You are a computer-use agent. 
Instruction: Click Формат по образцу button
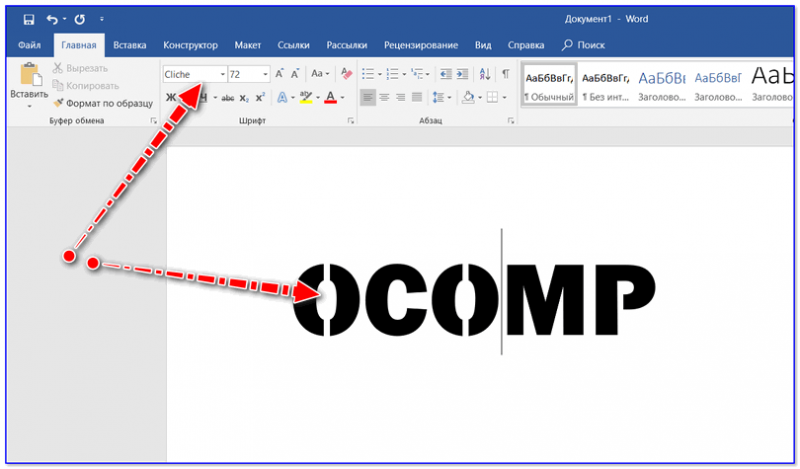(103, 103)
